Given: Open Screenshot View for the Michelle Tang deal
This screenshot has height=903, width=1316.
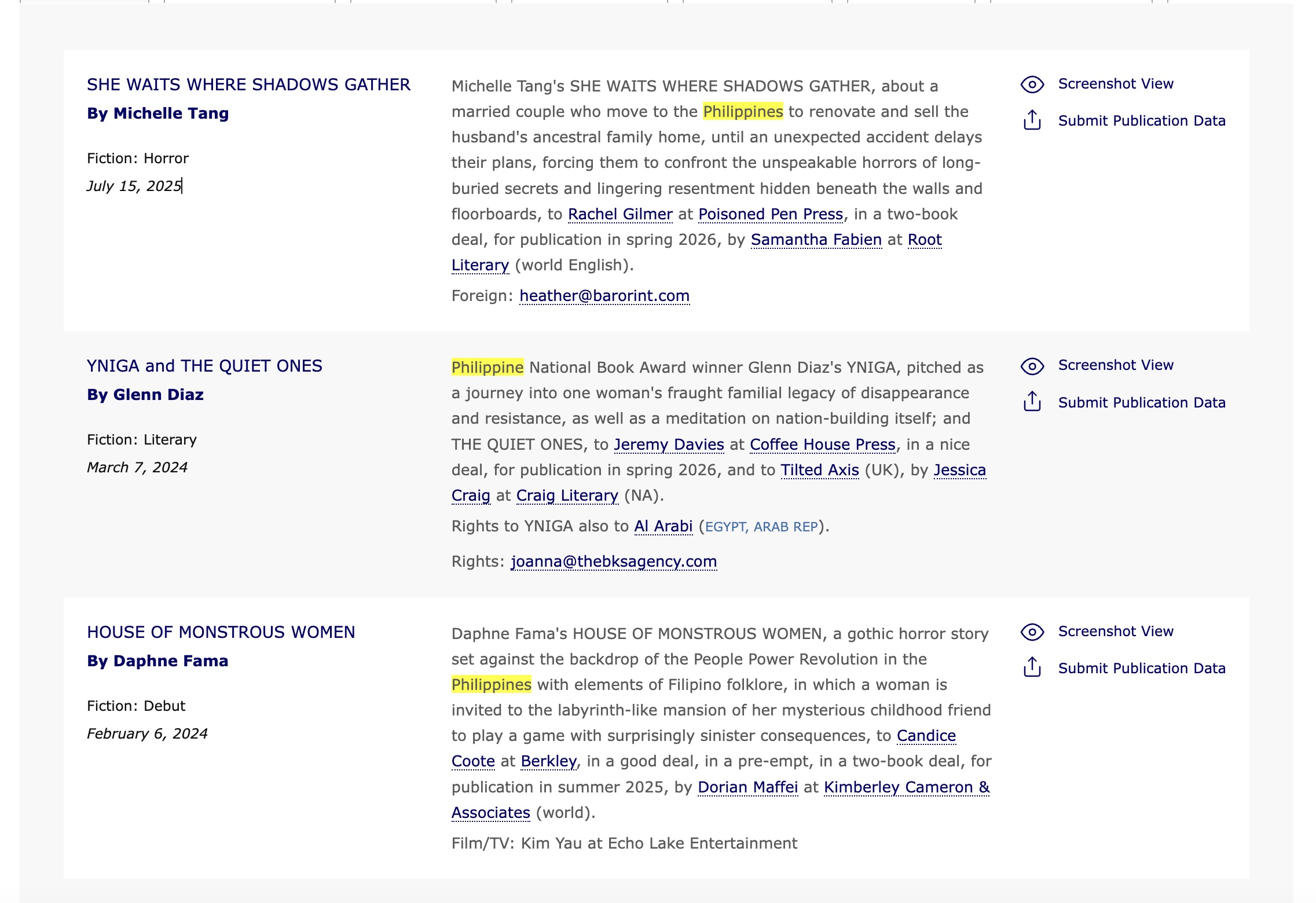Looking at the screenshot, I should point(1115,84).
